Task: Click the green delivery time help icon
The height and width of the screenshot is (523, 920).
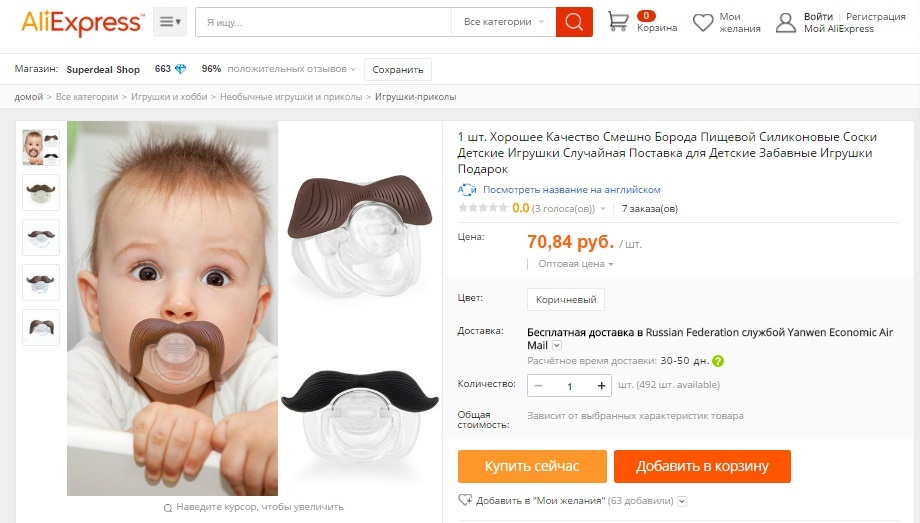Action: 718,361
